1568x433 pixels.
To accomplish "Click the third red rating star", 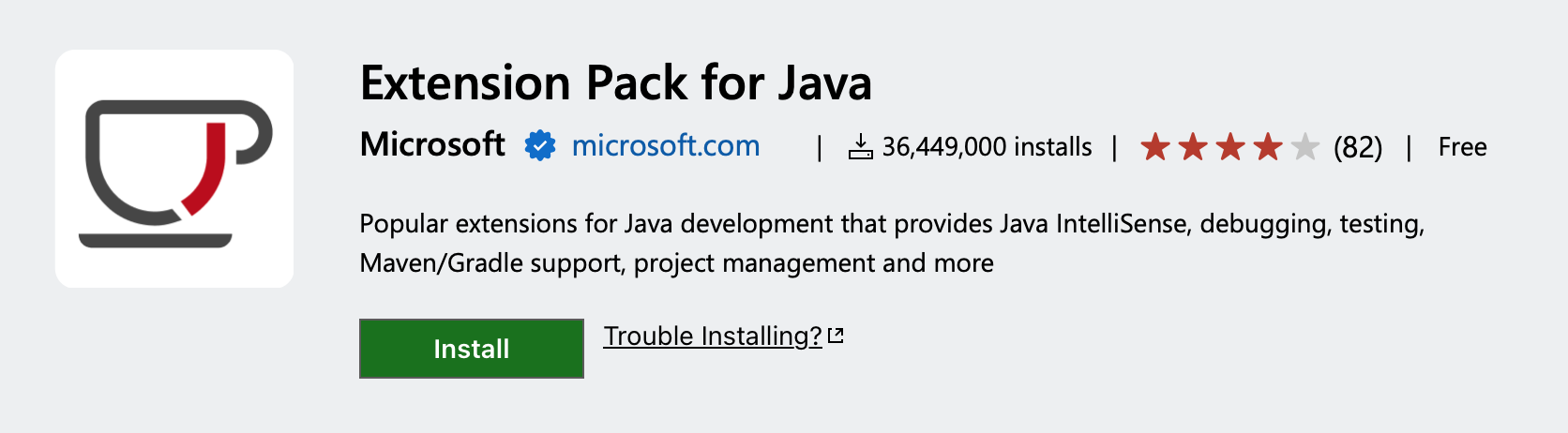I will (x=1230, y=147).
